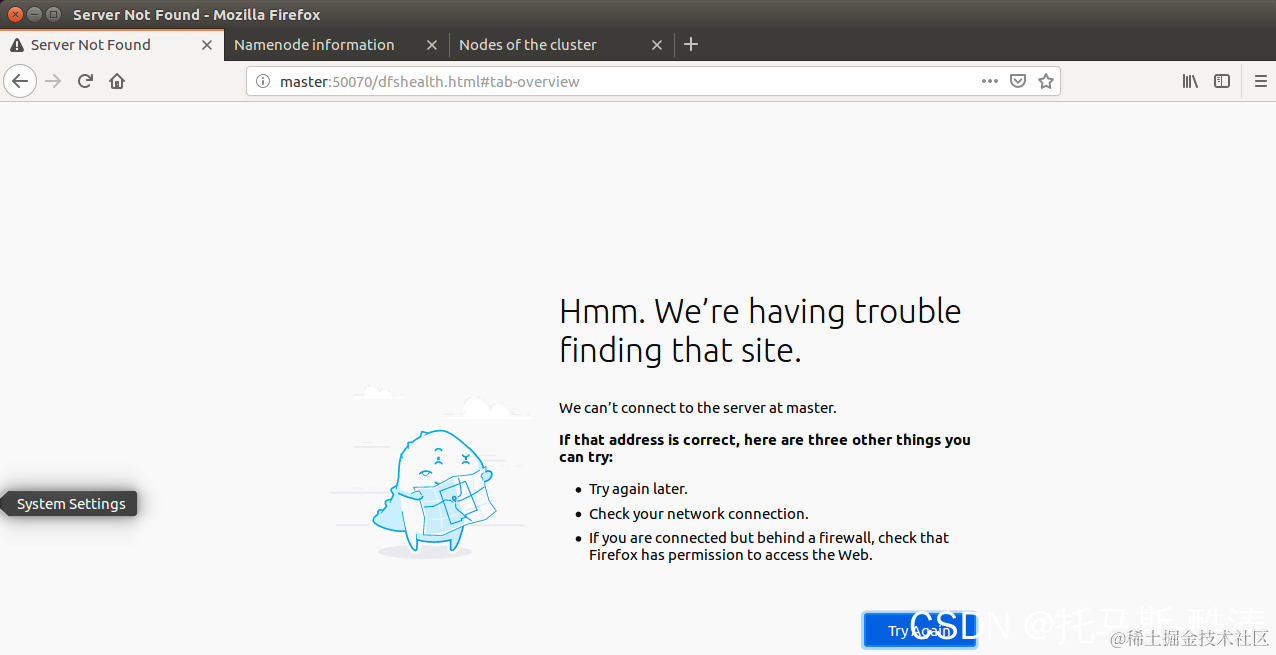Show site information icon in address bar
1276x655 pixels.
(x=263, y=81)
